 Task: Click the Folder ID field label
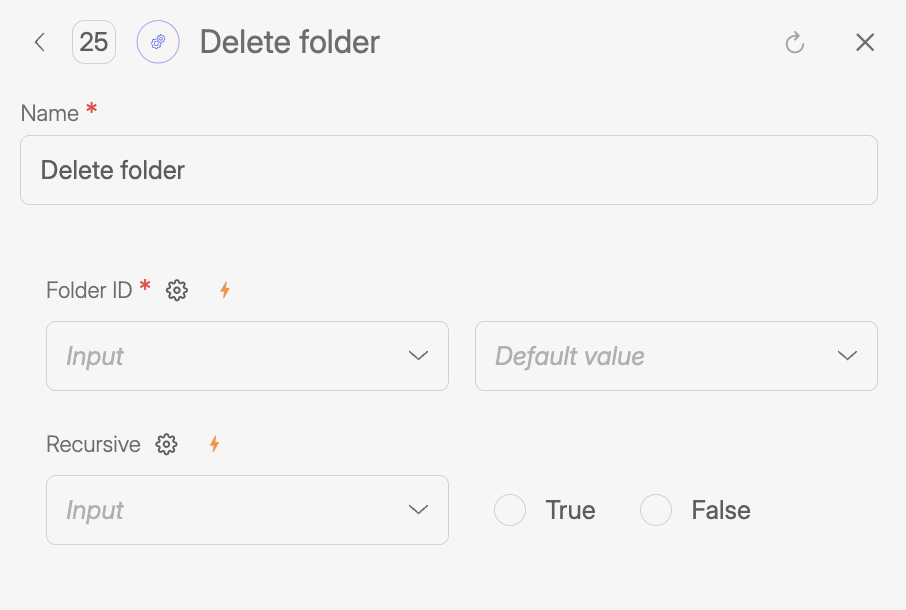tap(89, 290)
